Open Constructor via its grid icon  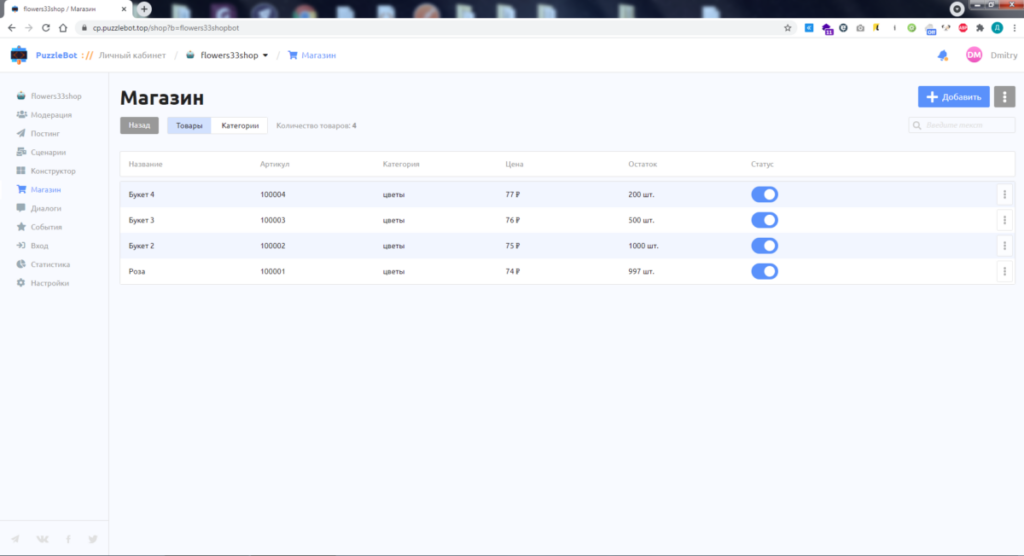(x=21, y=171)
